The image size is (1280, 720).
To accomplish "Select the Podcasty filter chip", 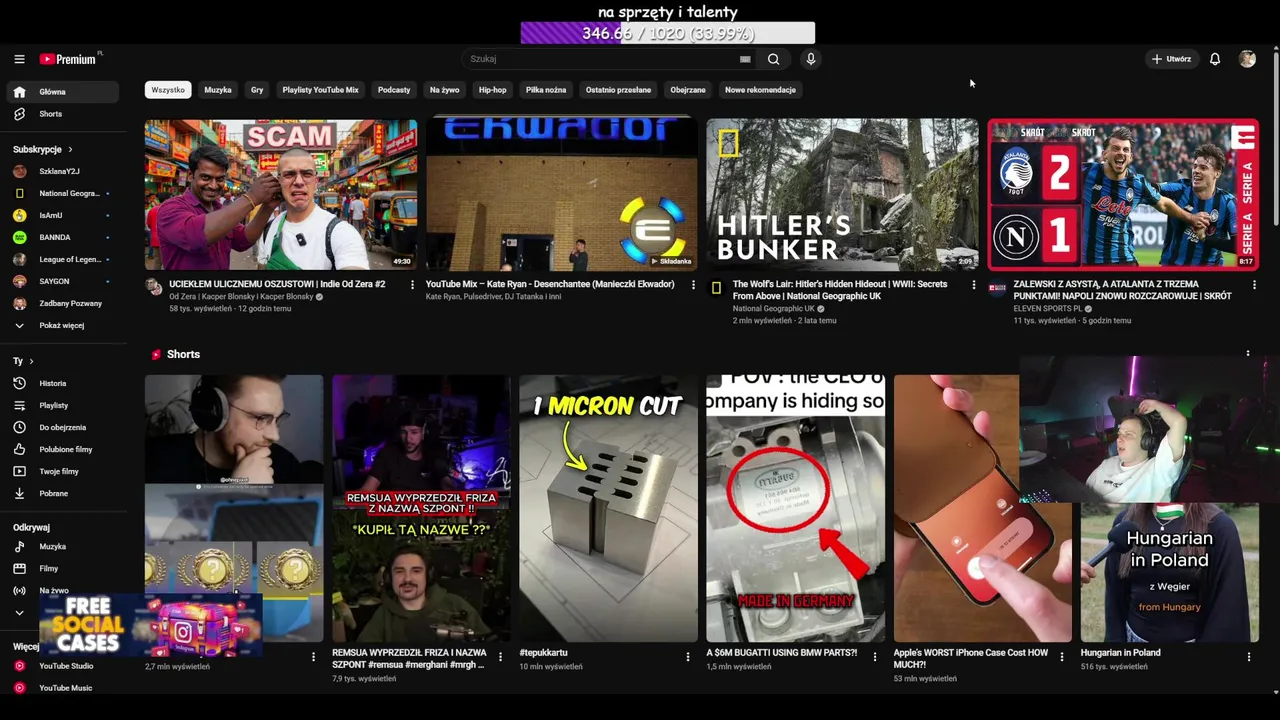I will point(394,90).
